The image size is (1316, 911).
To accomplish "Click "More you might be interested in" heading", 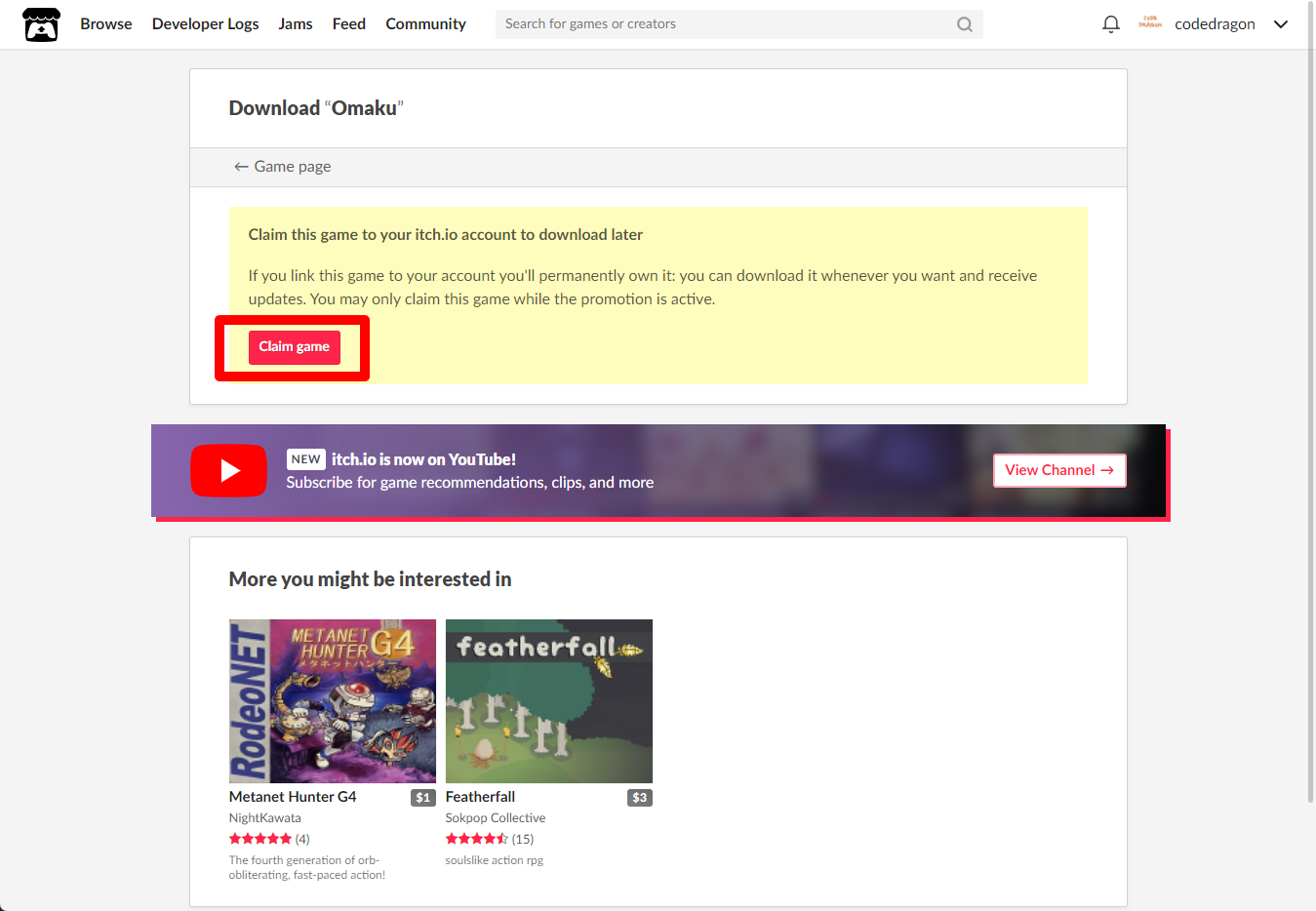I will [x=371, y=579].
